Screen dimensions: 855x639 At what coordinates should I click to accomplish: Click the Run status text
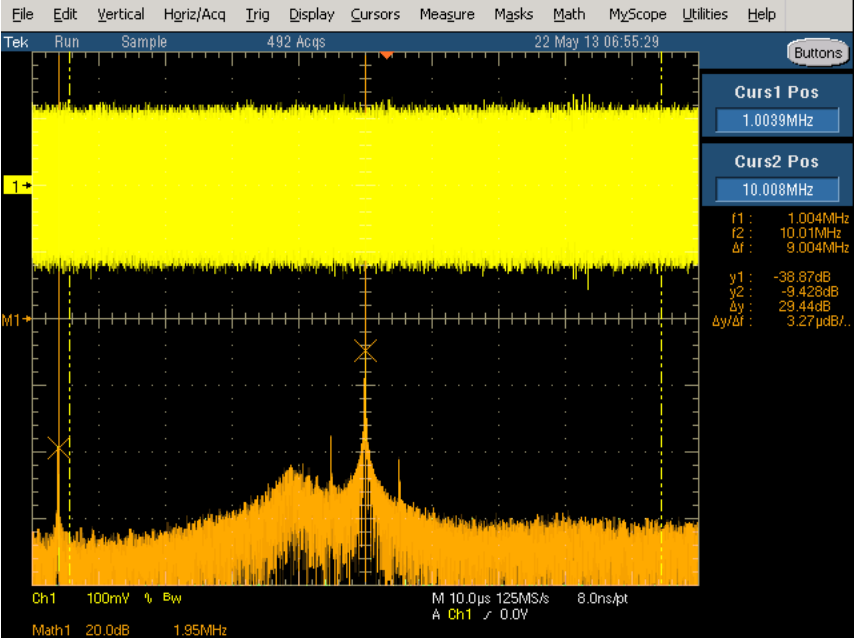coord(67,42)
